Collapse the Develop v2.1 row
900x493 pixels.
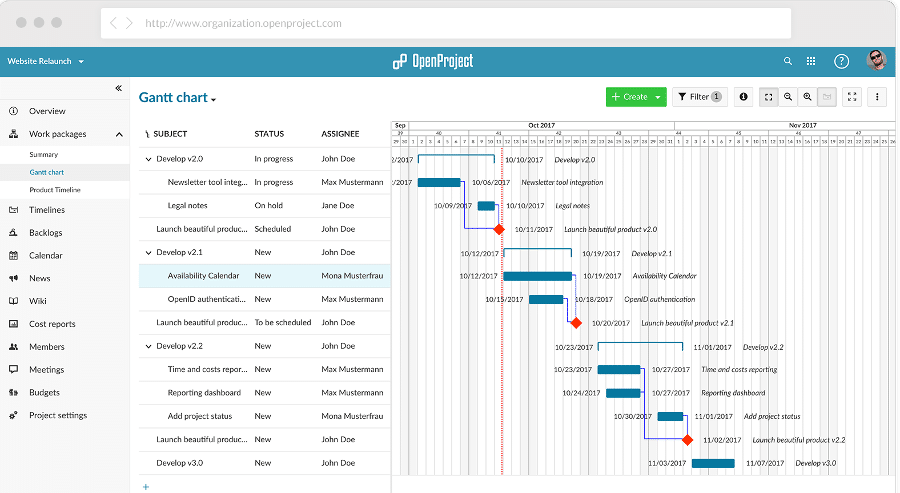click(148, 253)
